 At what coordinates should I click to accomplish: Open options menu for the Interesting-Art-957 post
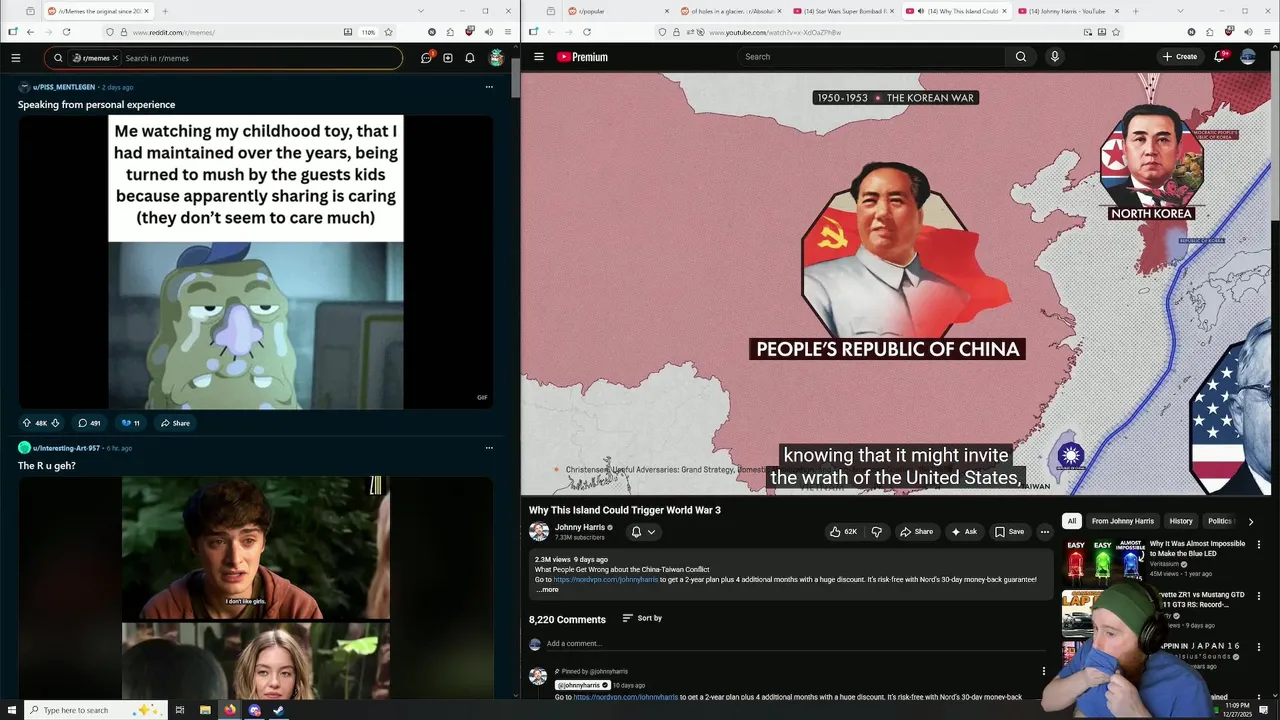489,448
